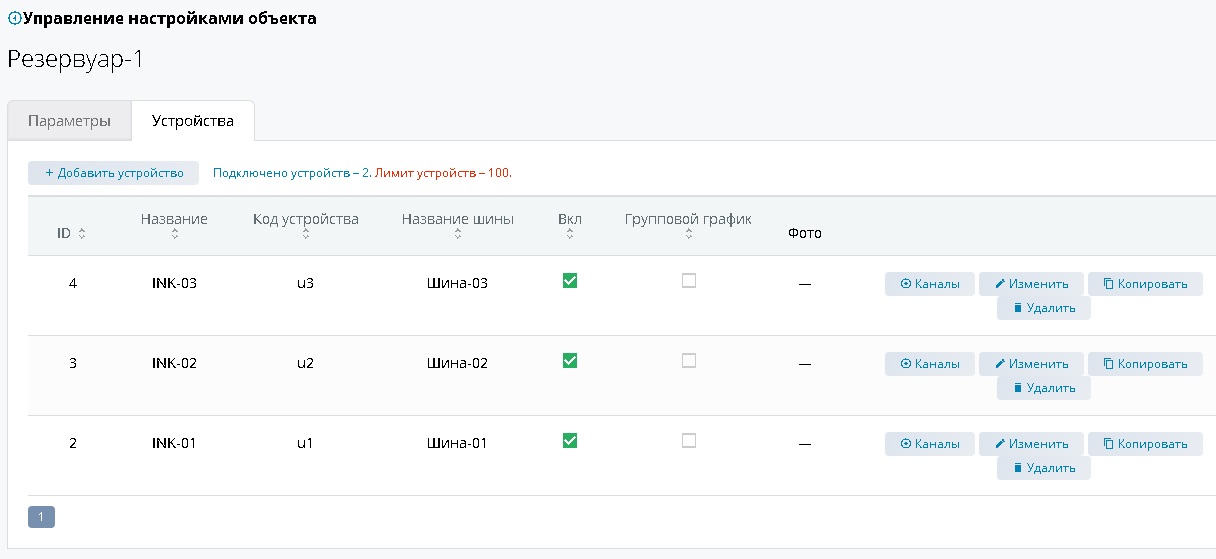Edit device INK-01 via Изменить
Viewport: 1216px width, 559px height.
click(1031, 444)
